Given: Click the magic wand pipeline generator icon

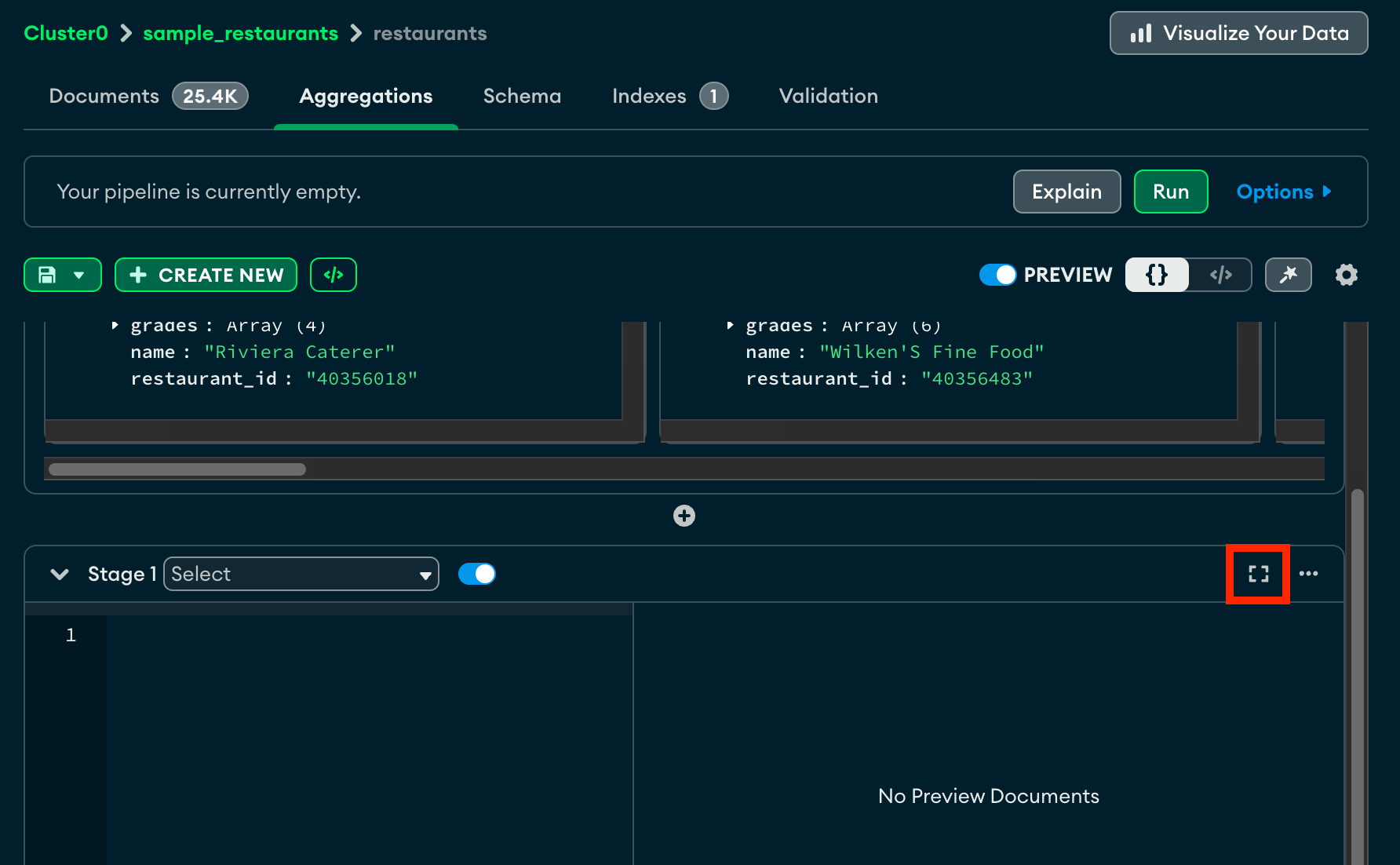Looking at the screenshot, I should point(1288,275).
